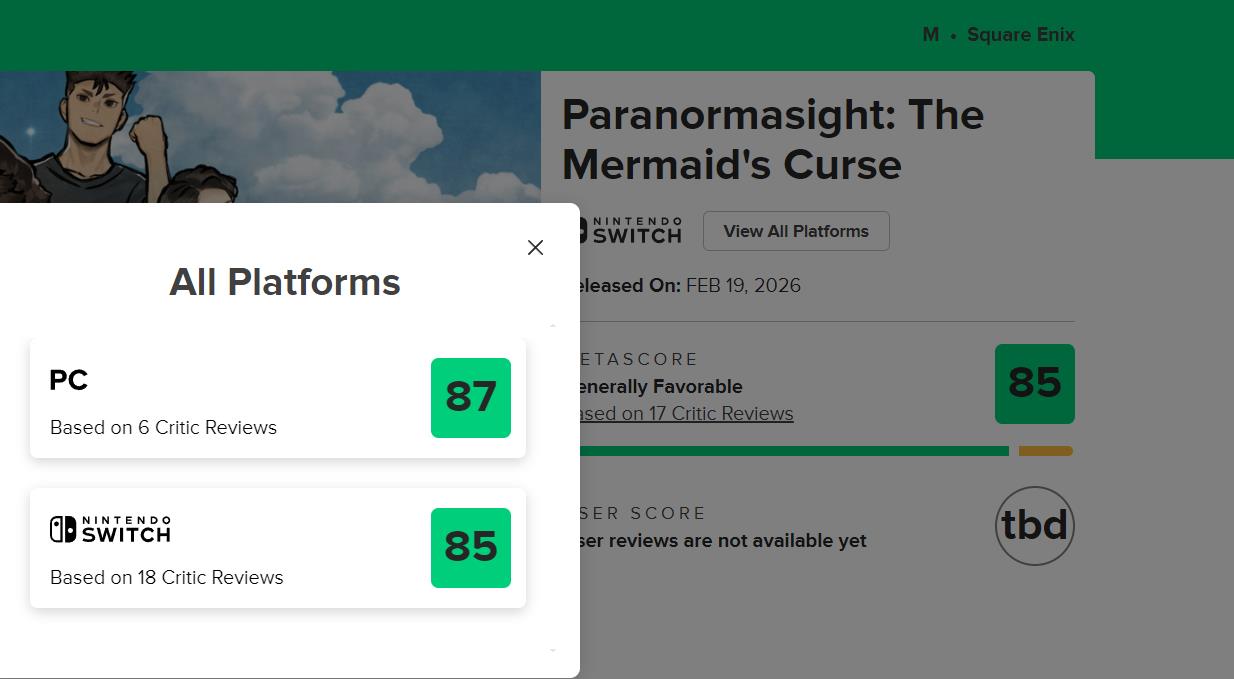Close the All Platforms popup
1234x679 pixels.
535,247
